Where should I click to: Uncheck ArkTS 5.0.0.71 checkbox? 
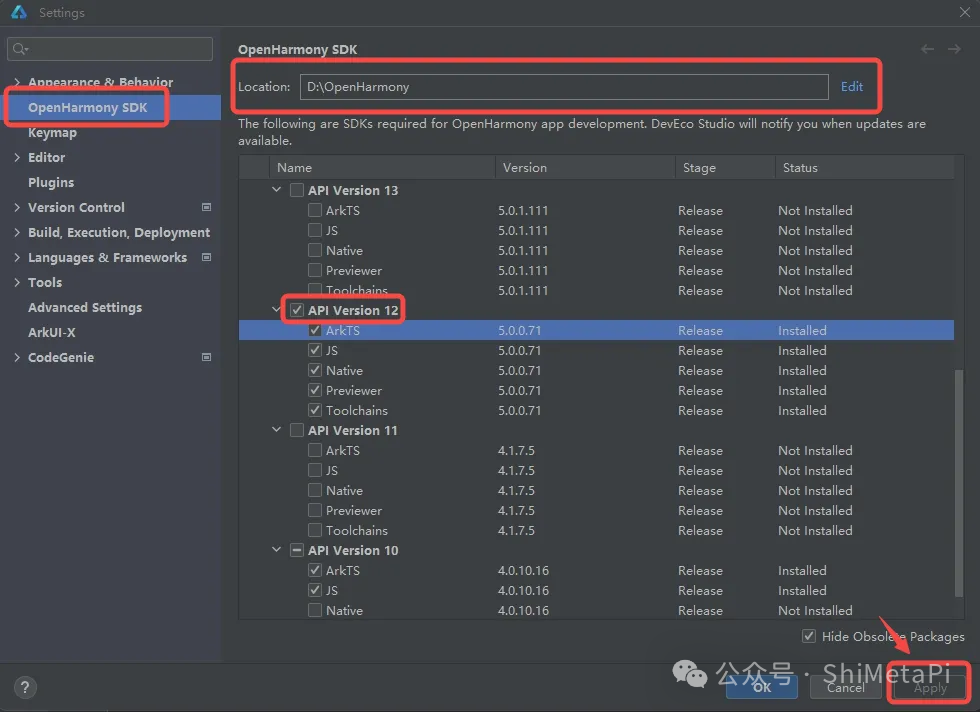click(x=315, y=330)
